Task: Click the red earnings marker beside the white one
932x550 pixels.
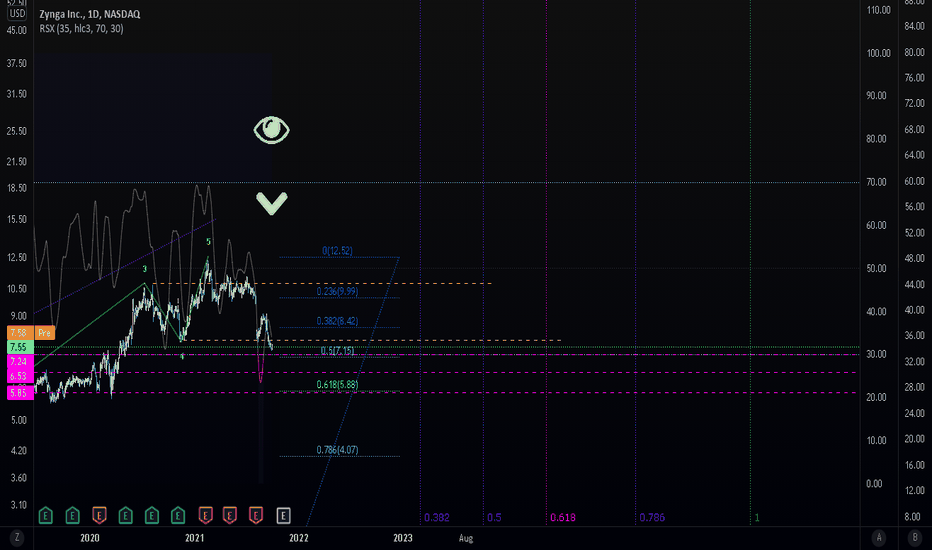Action: tap(256, 515)
